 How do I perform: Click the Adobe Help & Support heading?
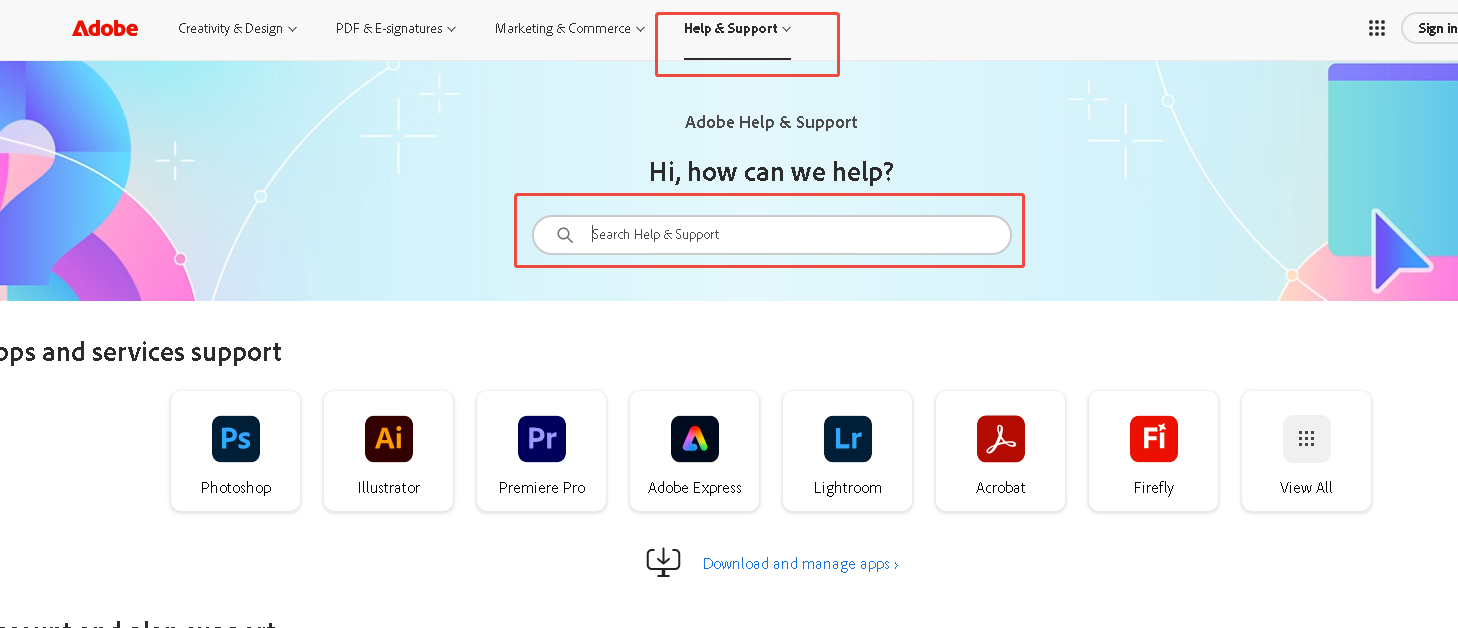771,122
